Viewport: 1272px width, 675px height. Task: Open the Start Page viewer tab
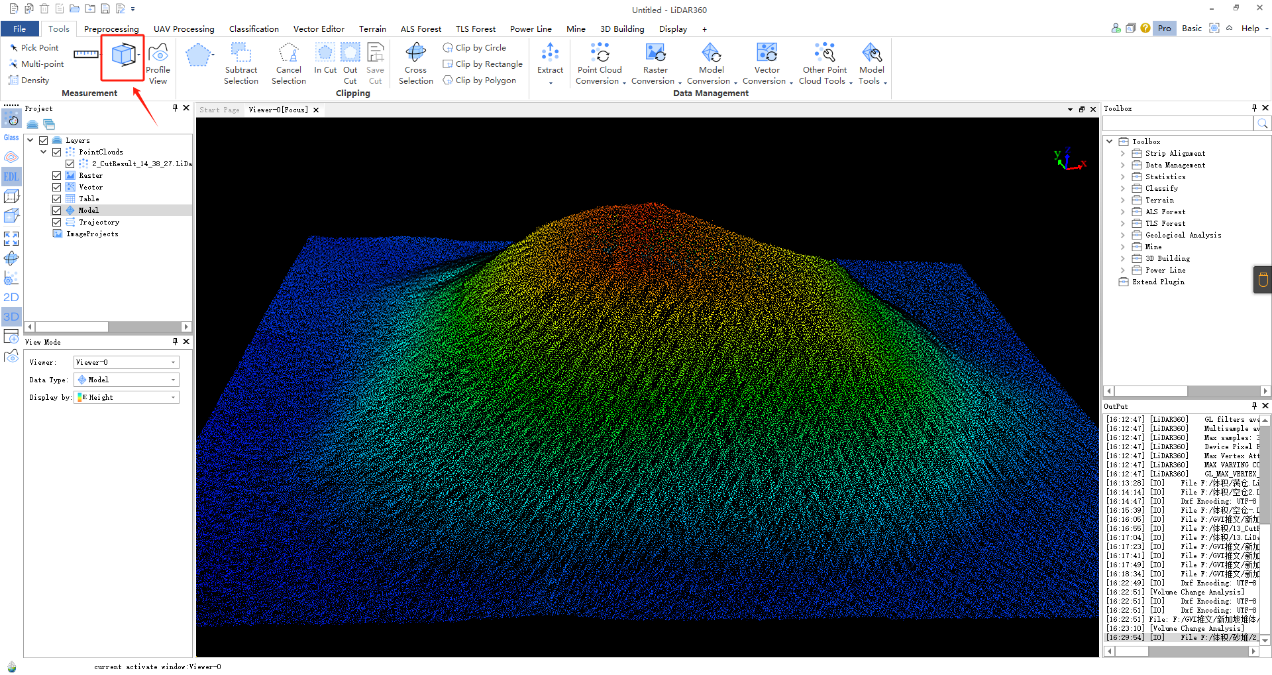pyautogui.click(x=218, y=109)
